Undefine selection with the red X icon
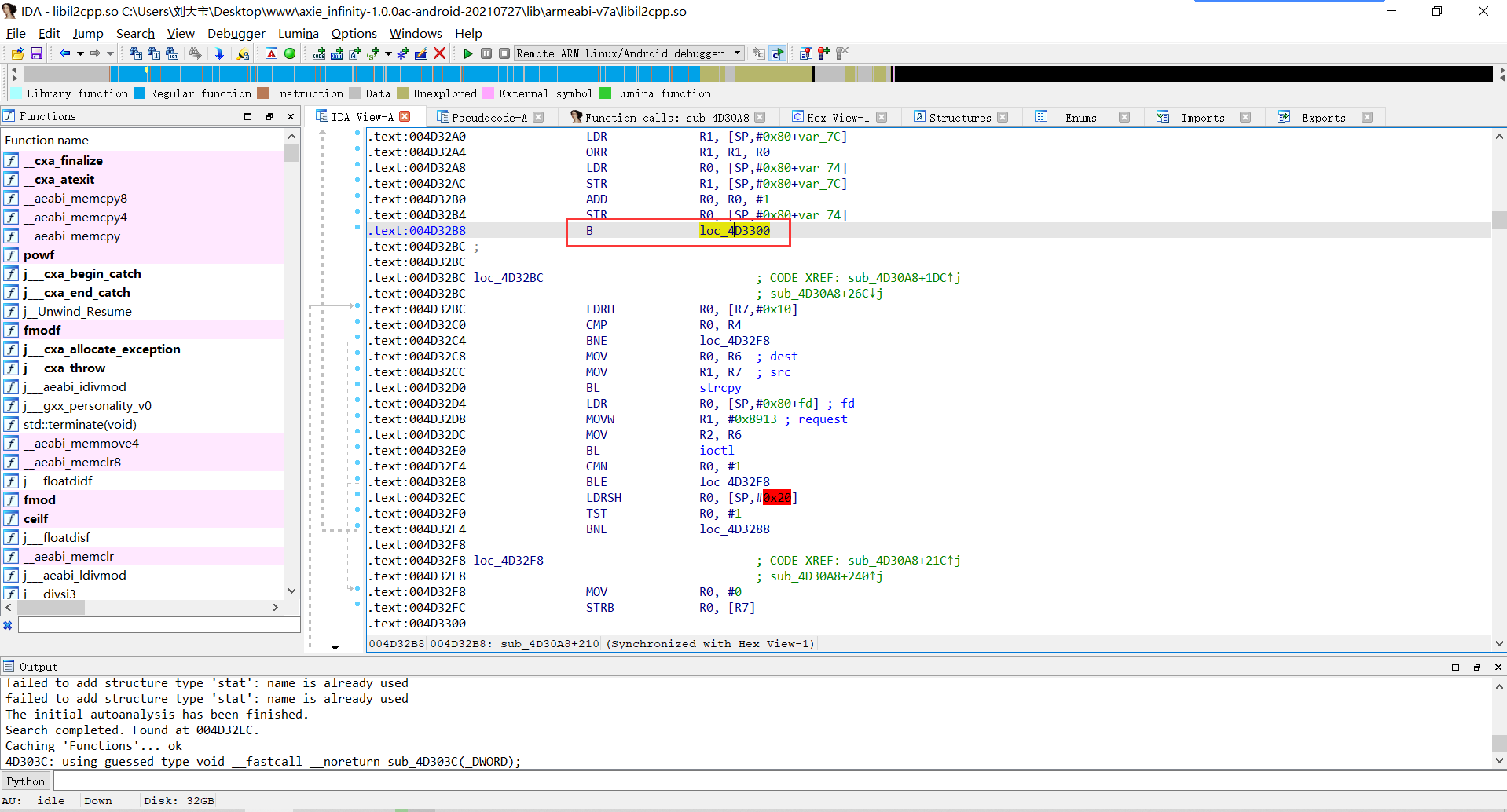1507x812 pixels. tap(438, 53)
